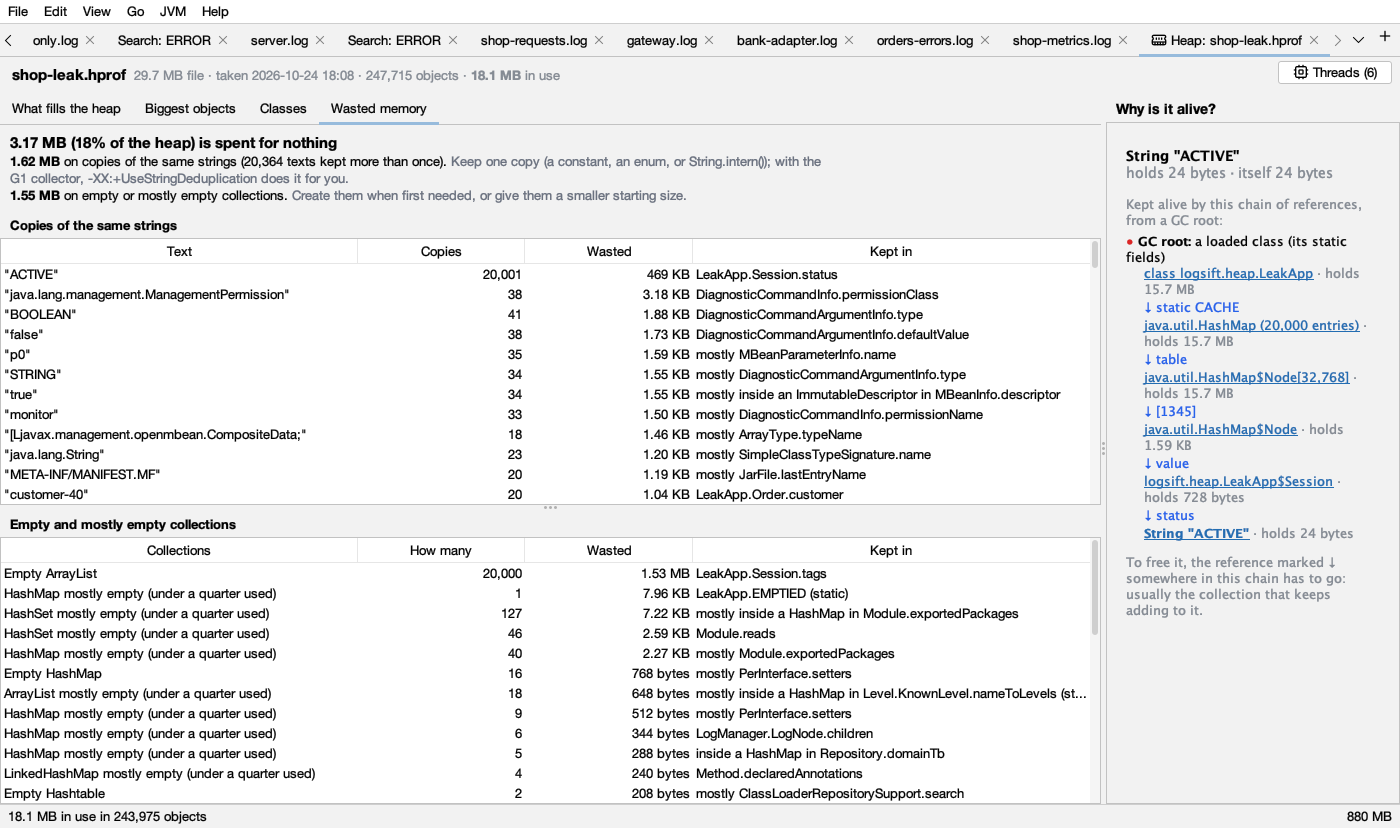Select the Empty Hashtable row
Viewport: 1400px width, 828px height.
(x=546, y=793)
